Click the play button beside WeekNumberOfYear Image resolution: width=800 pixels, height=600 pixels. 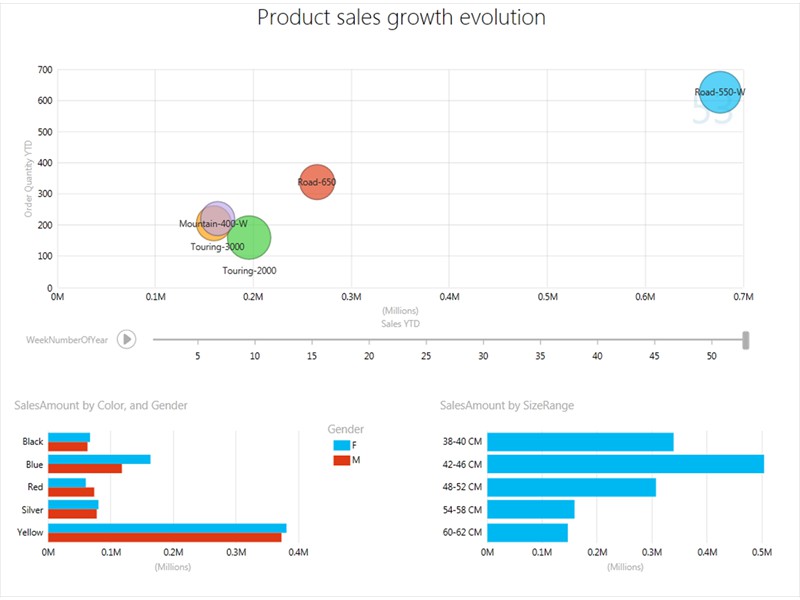(x=127, y=339)
